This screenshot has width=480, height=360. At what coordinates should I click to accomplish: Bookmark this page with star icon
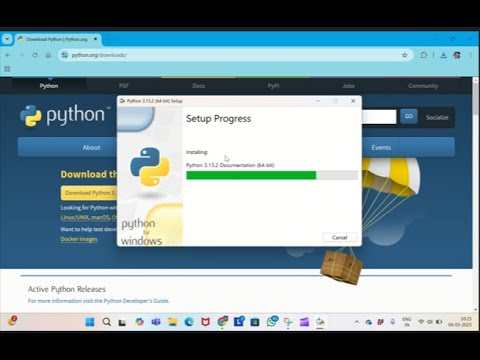(405, 55)
